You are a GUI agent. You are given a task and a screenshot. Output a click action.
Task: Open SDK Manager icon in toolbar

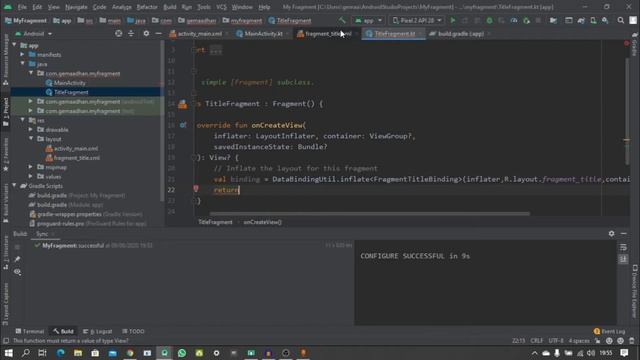(605, 20)
